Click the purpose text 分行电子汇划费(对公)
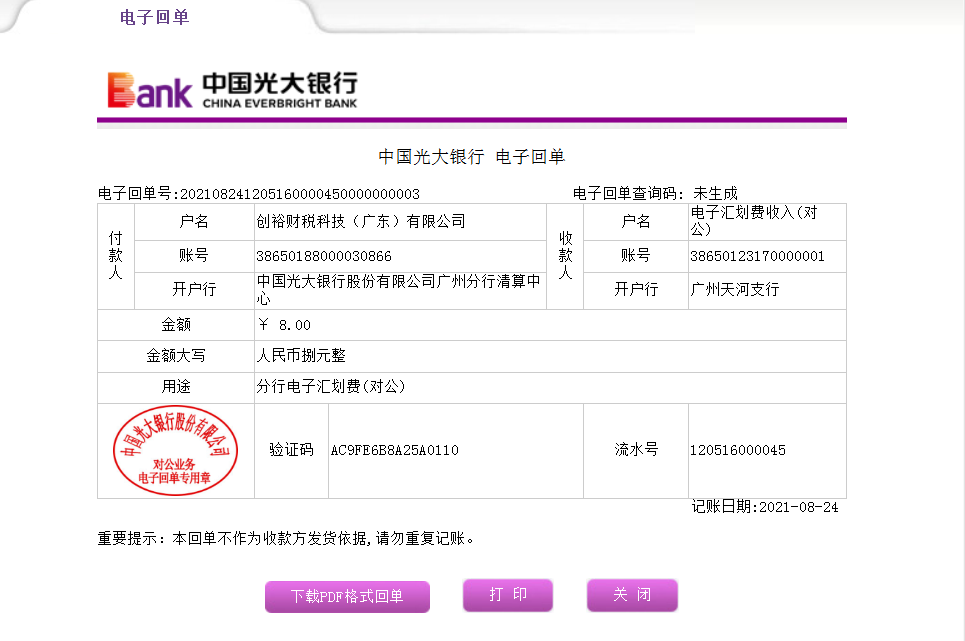This screenshot has width=965, height=641. pos(331,387)
